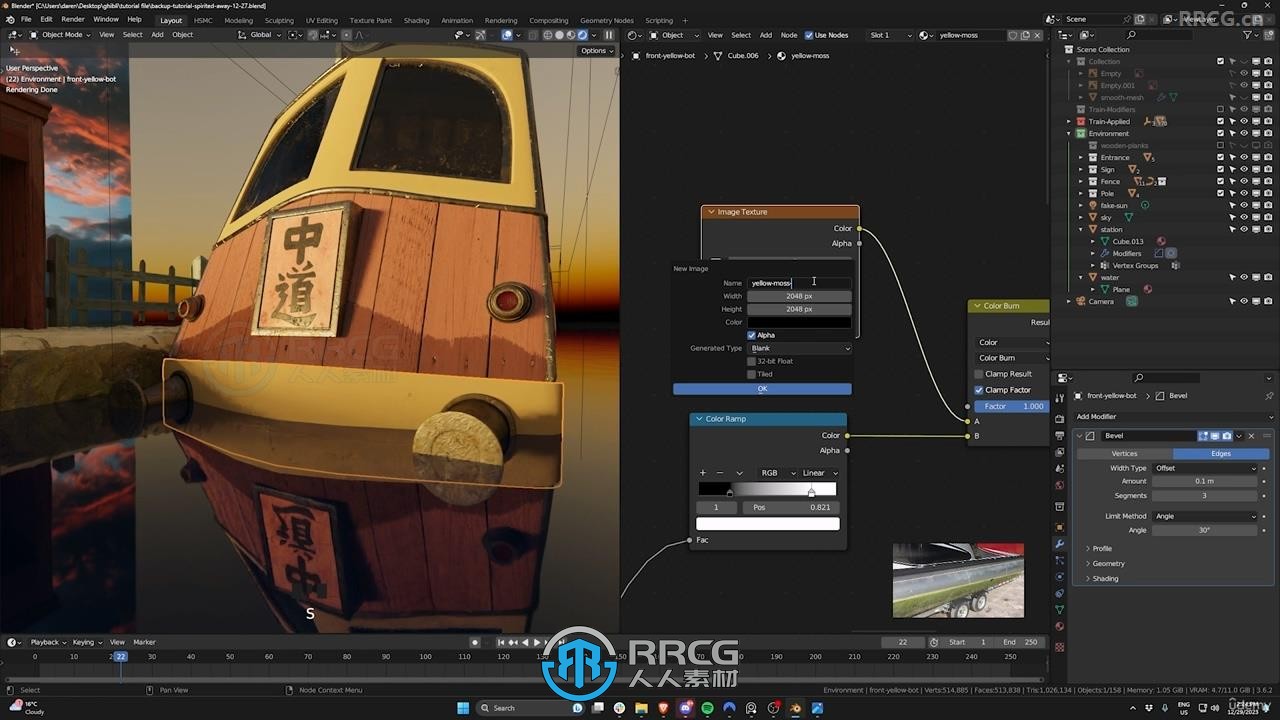Click the New Image Color swatch
This screenshot has width=1280, height=720.
pos(800,322)
